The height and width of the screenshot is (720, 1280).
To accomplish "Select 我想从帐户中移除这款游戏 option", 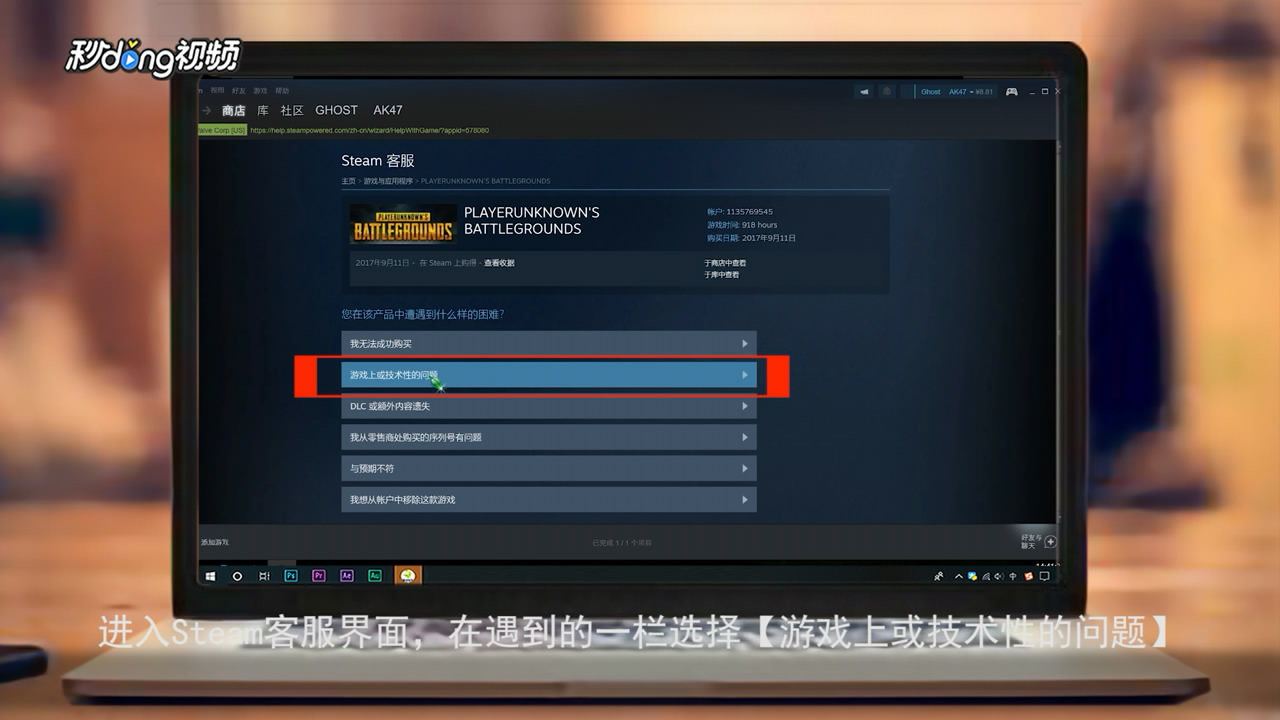I will 548,499.
